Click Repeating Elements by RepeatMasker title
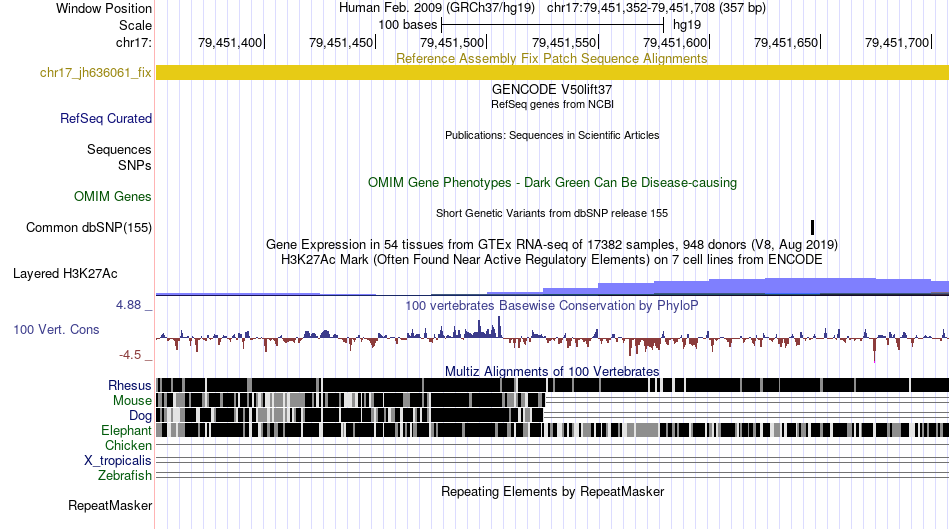This screenshot has height=529, width=950. (552, 491)
